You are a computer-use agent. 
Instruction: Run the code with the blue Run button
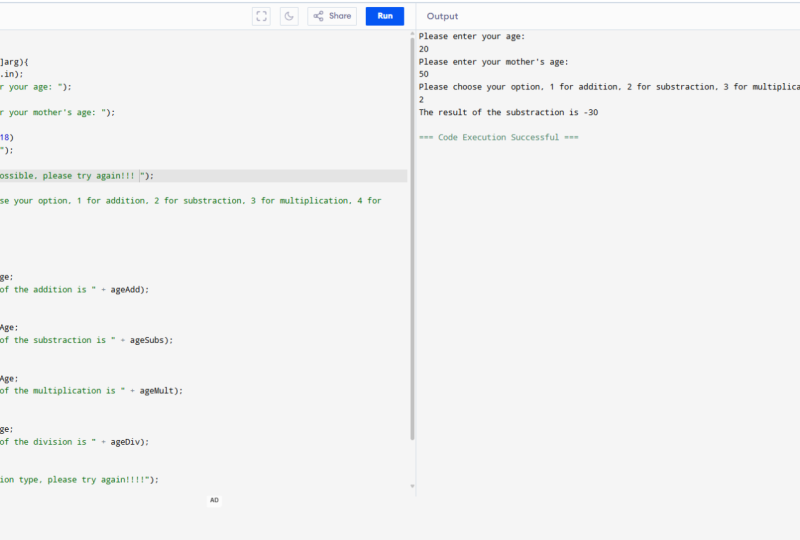pyautogui.click(x=385, y=16)
